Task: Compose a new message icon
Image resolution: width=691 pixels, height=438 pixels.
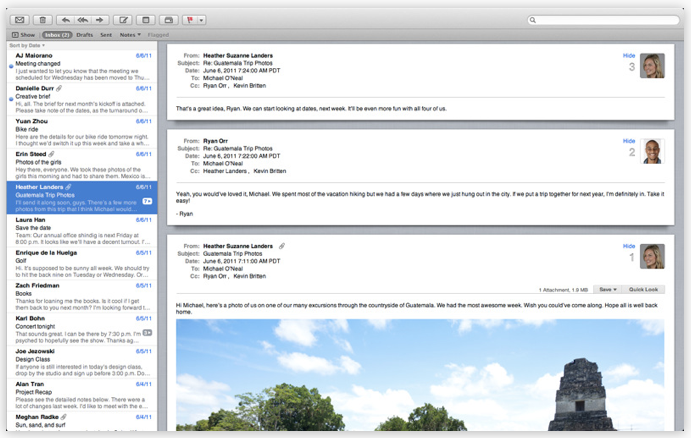Action: click(x=123, y=20)
